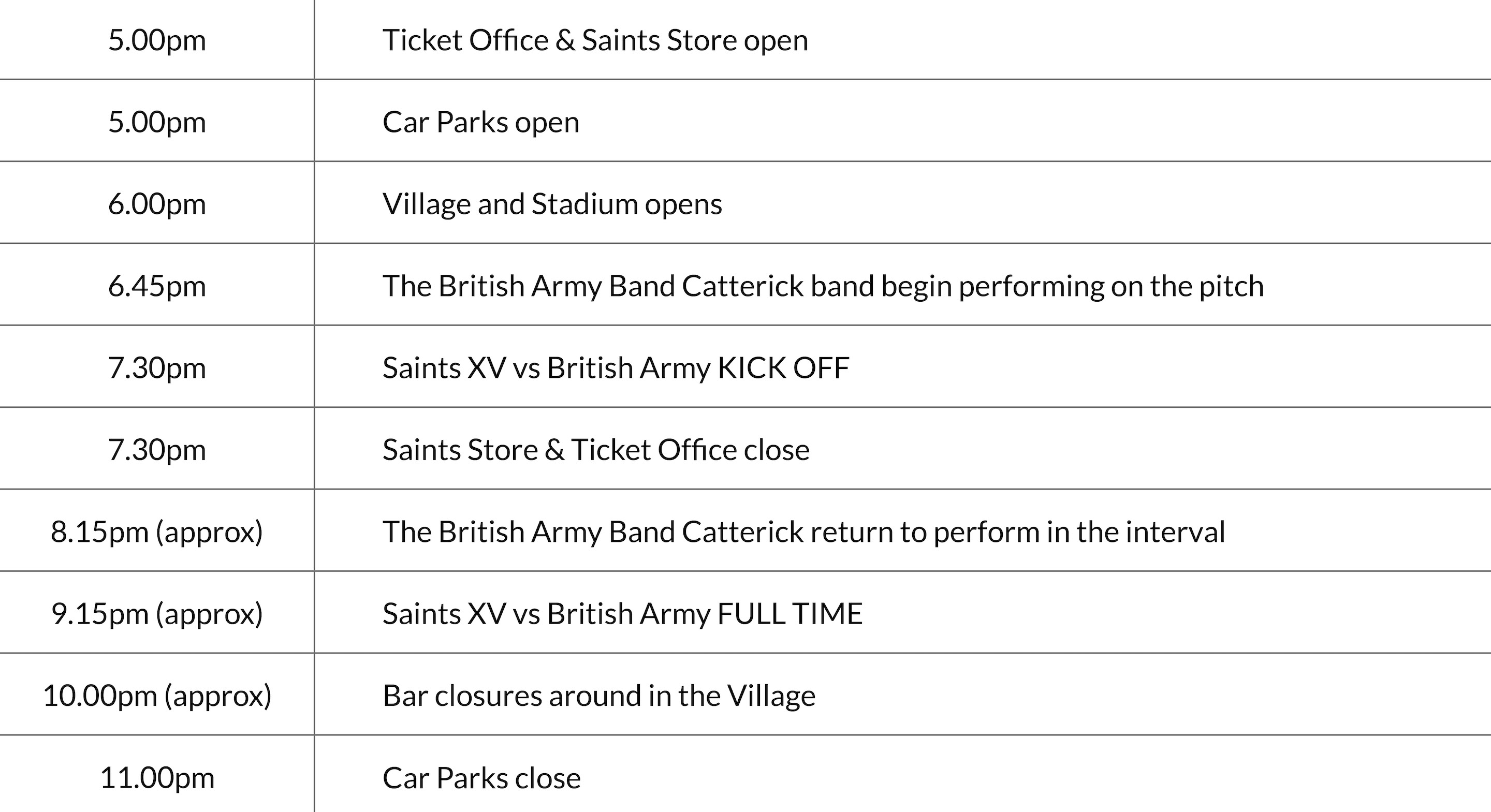Click the Car Parks close entry

coord(481,778)
